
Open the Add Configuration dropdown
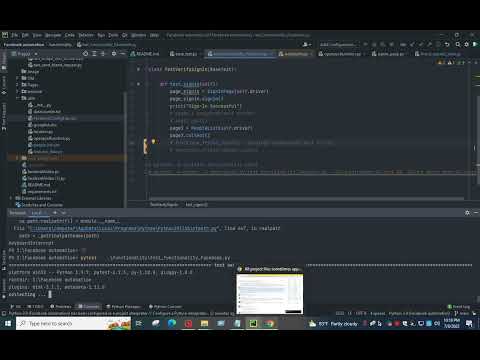(339, 44)
